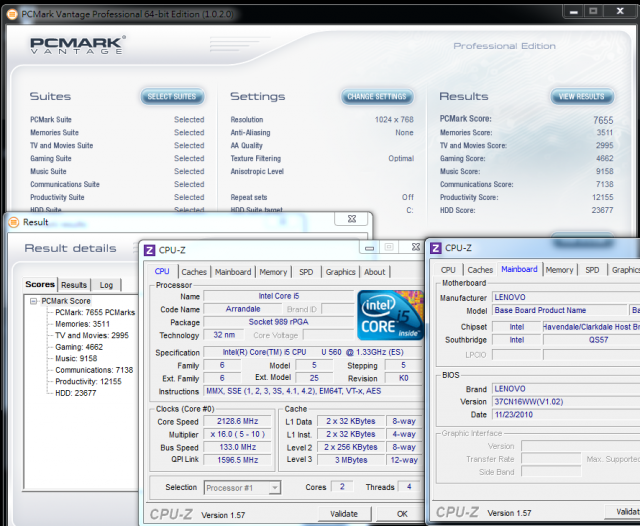Screen dimensions: 640x526
Task: Switch to the Scores tab
Action: click(40, 284)
